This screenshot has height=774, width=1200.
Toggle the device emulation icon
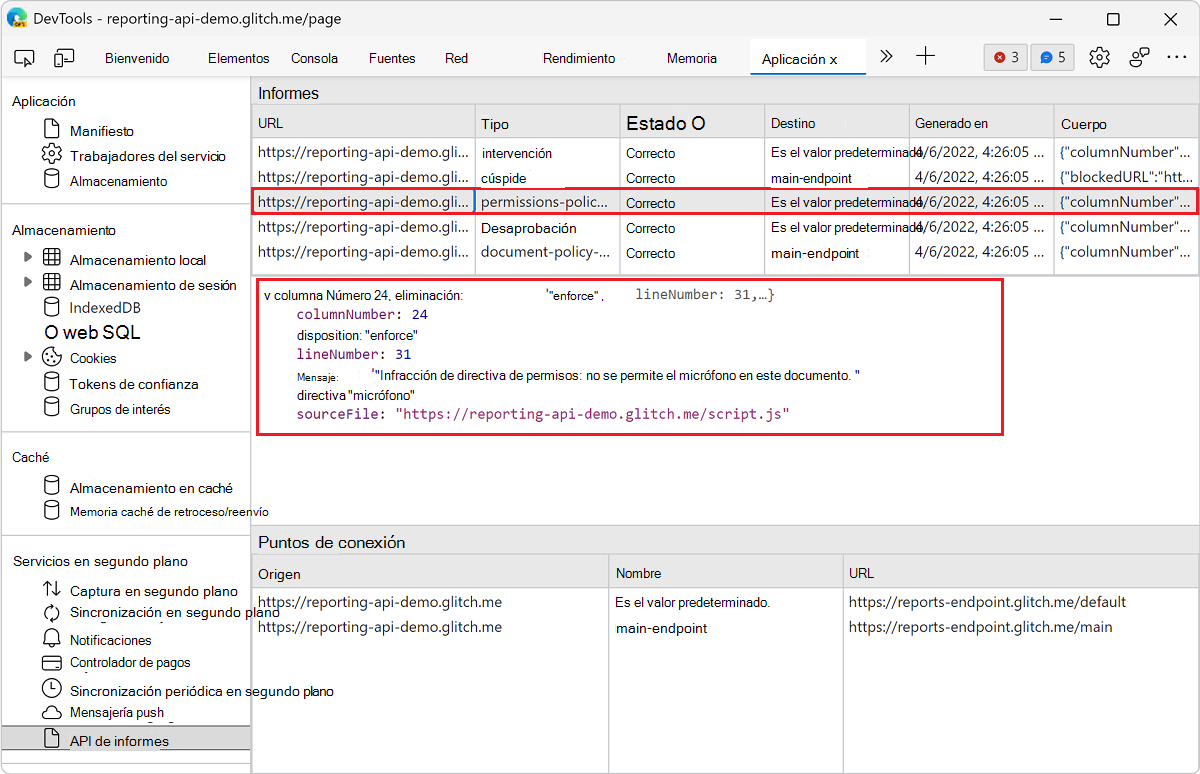click(63, 58)
